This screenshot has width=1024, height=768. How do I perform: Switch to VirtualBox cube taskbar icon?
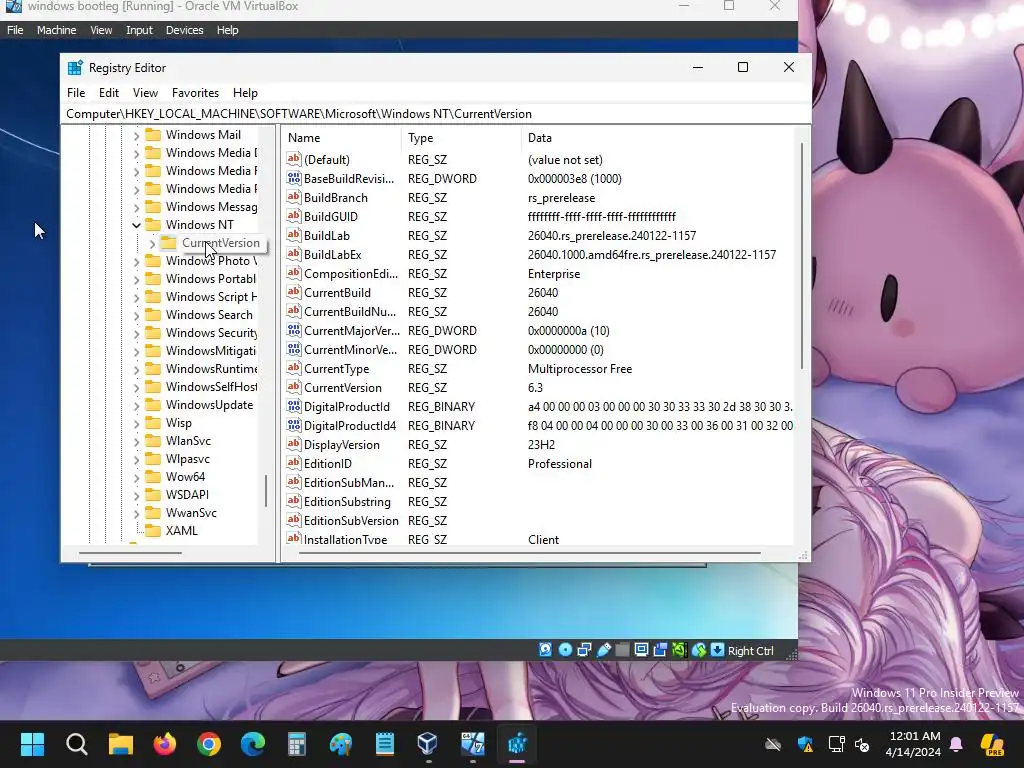point(428,744)
